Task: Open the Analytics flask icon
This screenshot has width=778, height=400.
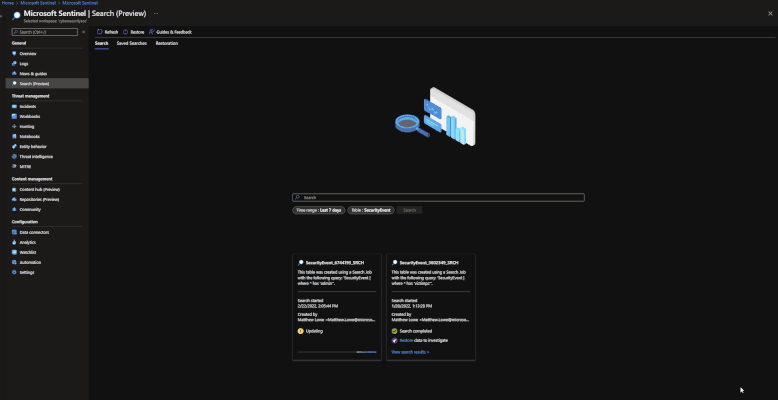Action: (x=14, y=242)
